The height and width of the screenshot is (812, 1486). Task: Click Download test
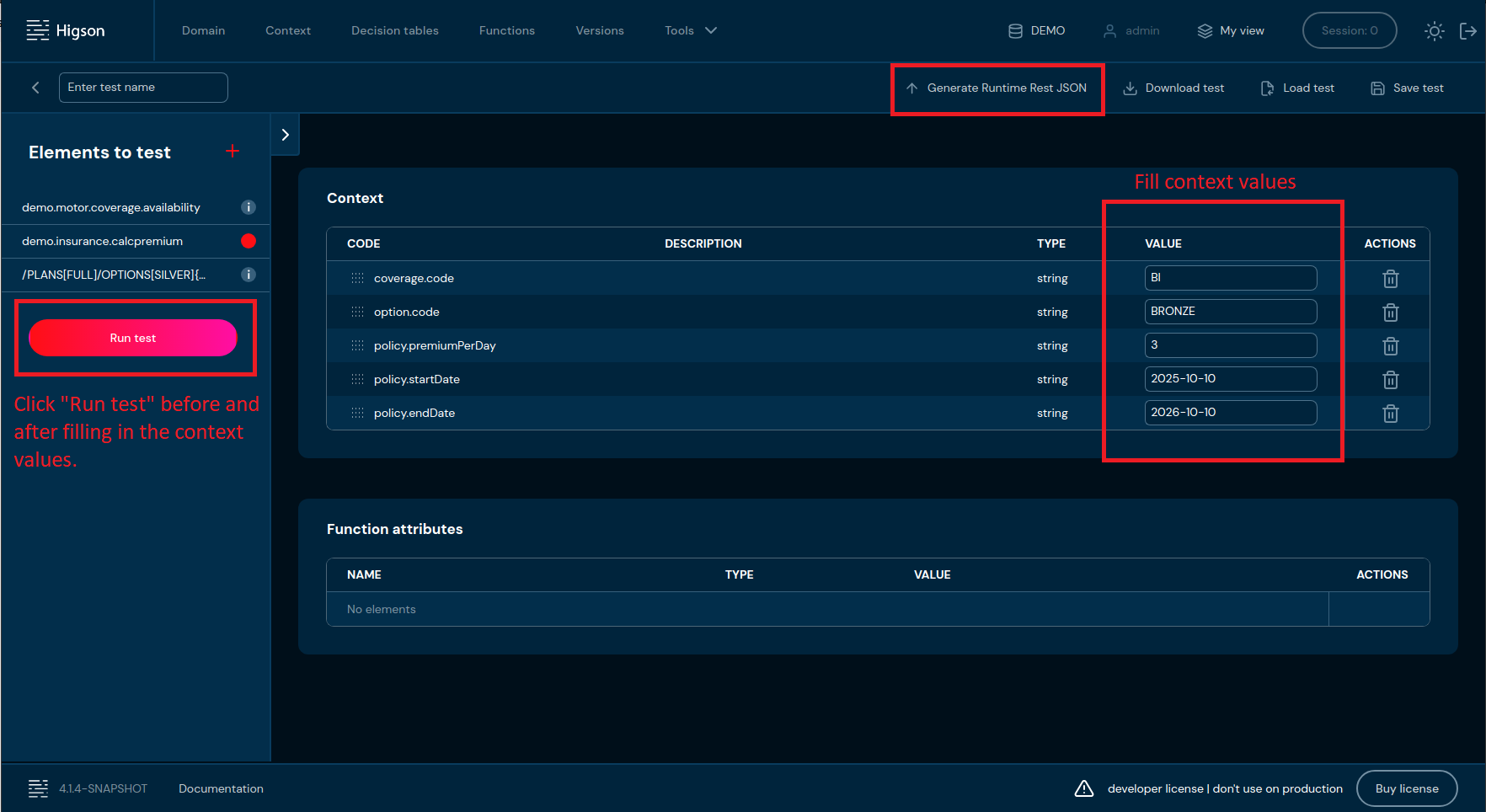(x=1174, y=88)
